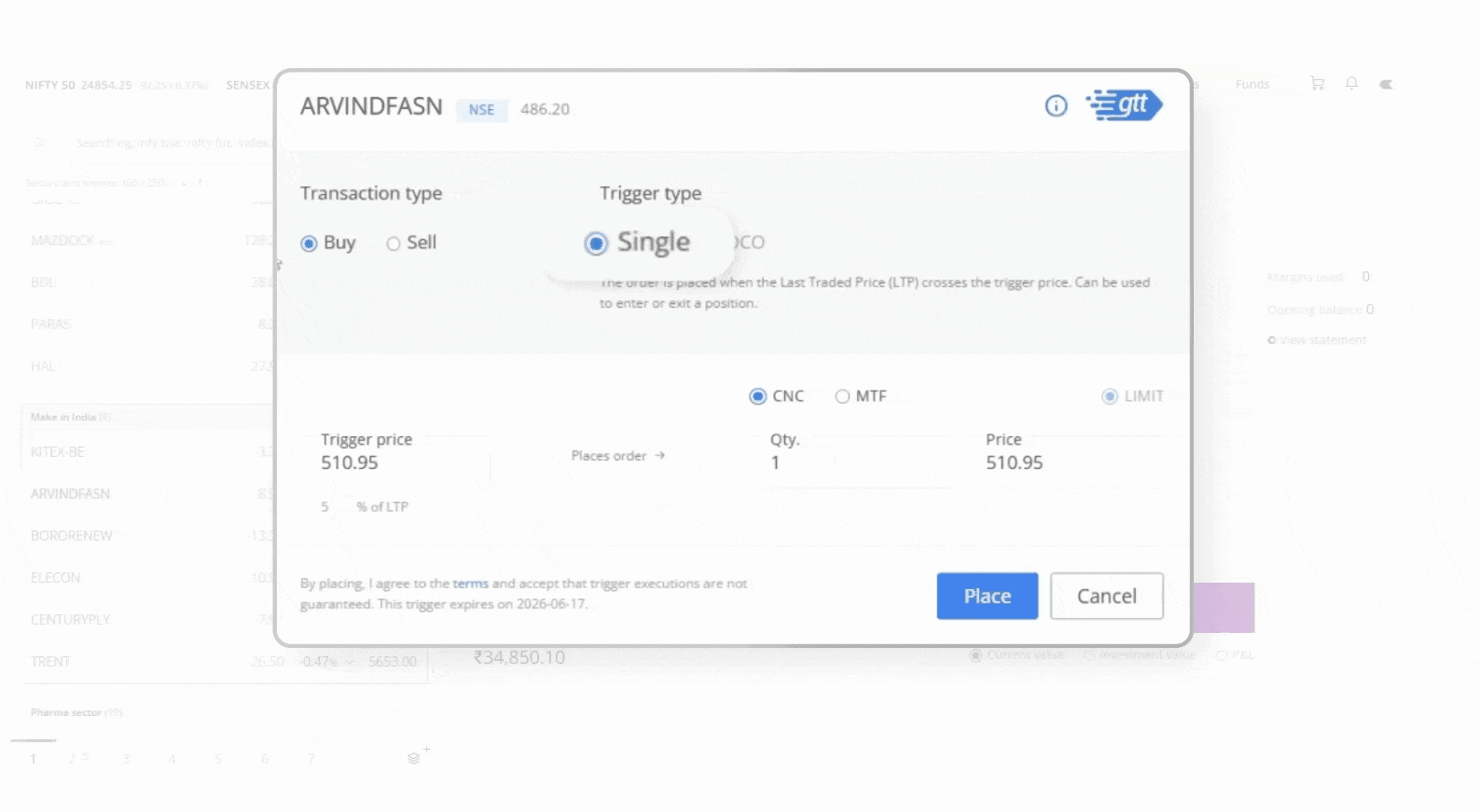Click the Trigger price input field
Image resolution: width=1480 pixels, height=812 pixels.
click(401, 462)
